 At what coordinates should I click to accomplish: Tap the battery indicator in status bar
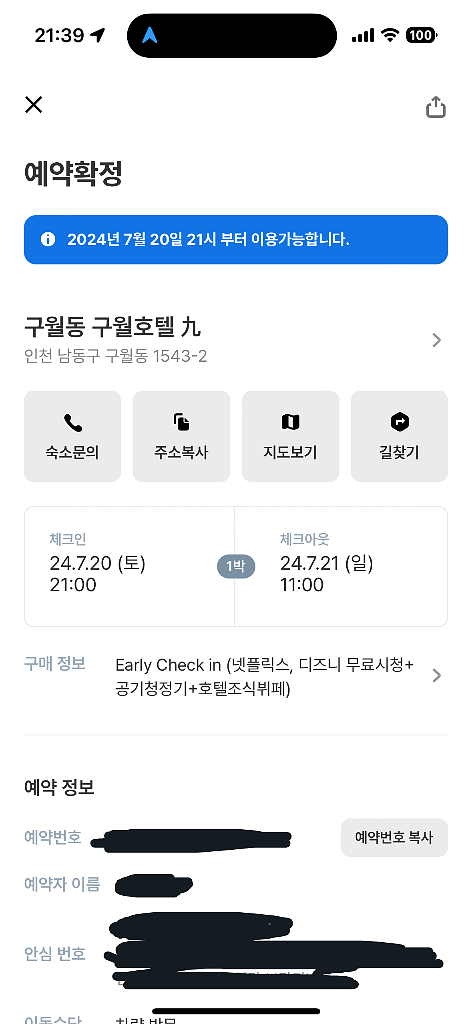pos(421,35)
